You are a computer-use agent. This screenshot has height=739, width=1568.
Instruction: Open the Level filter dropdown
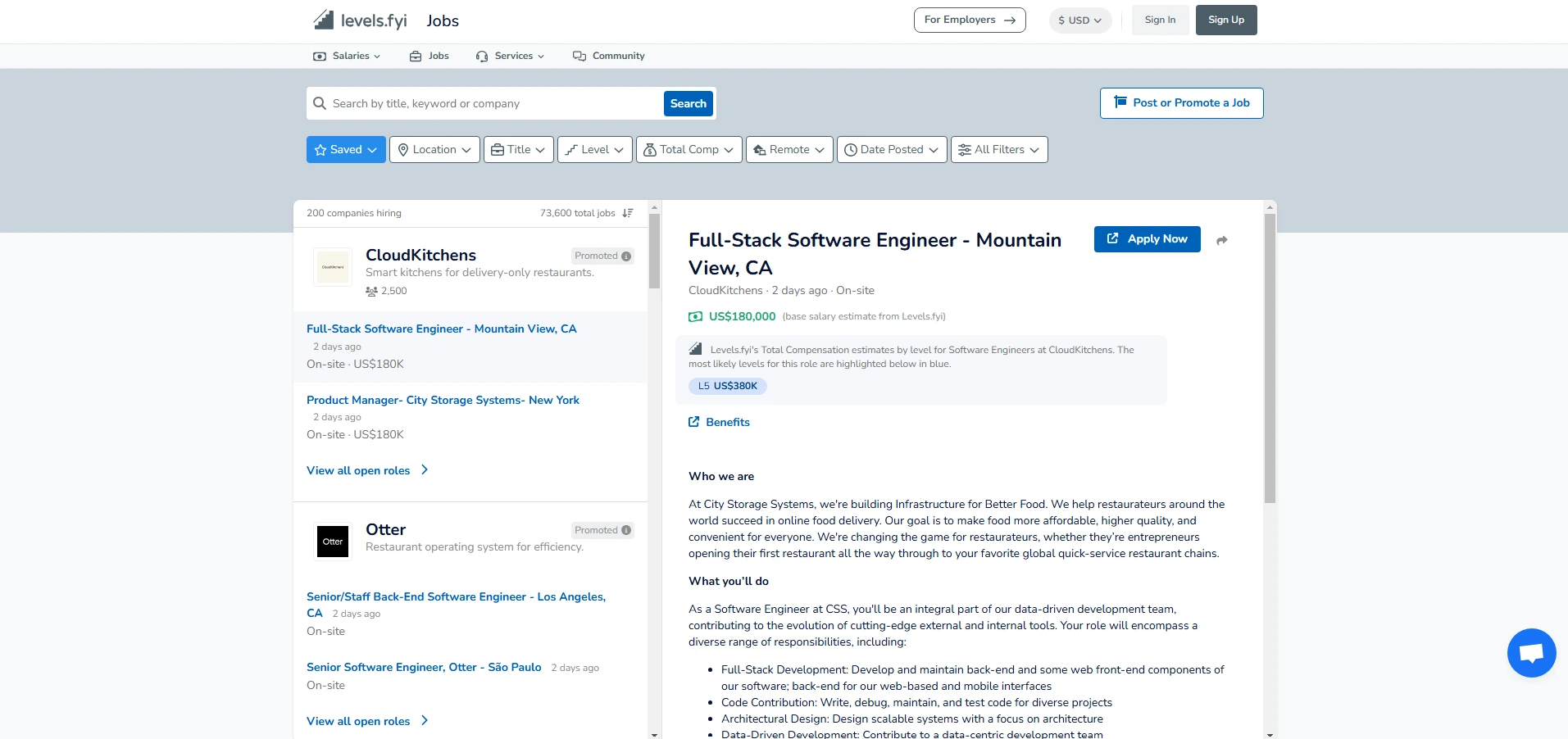coord(595,149)
